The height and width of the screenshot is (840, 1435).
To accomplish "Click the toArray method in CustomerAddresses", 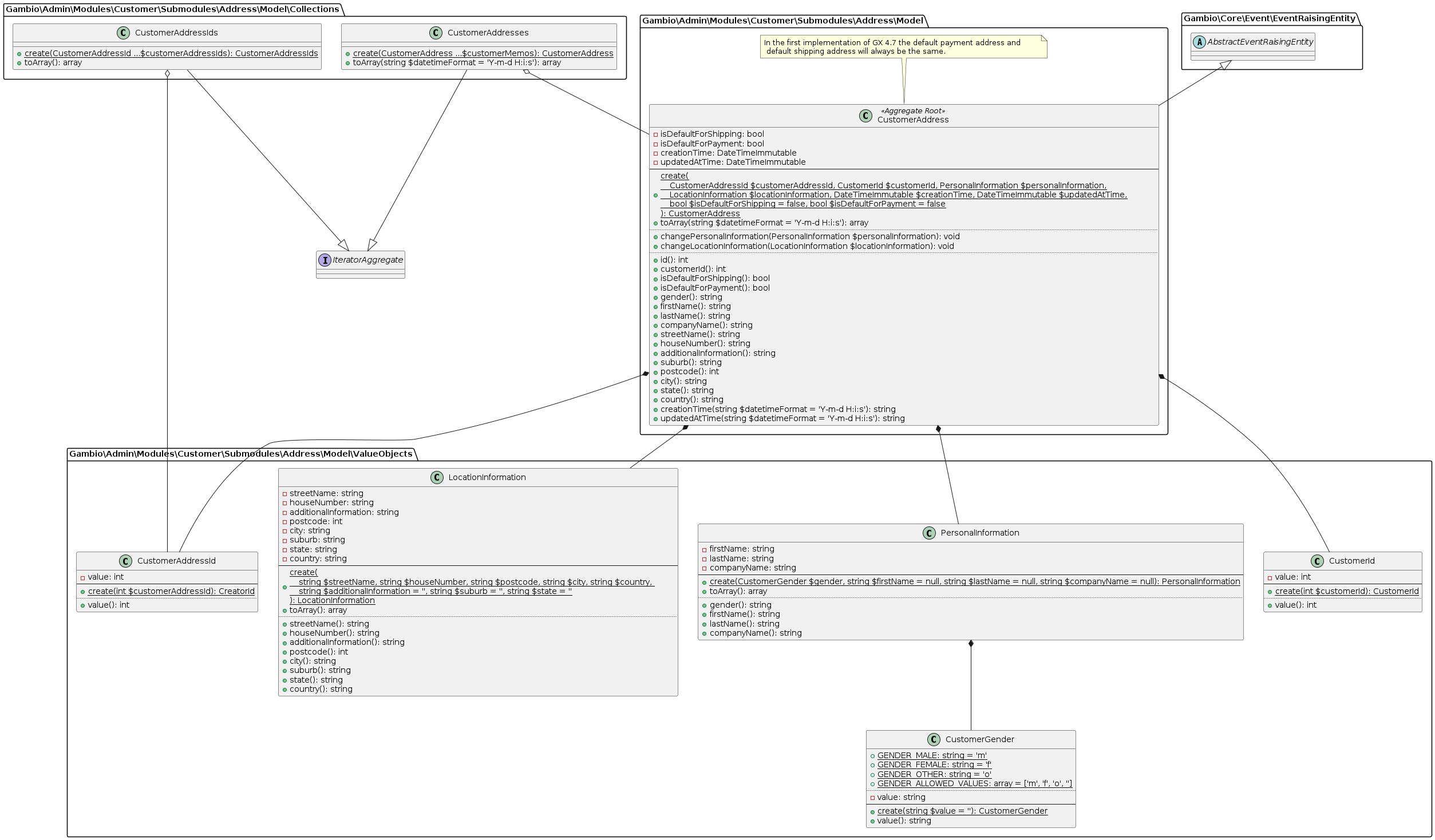I will (x=456, y=63).
